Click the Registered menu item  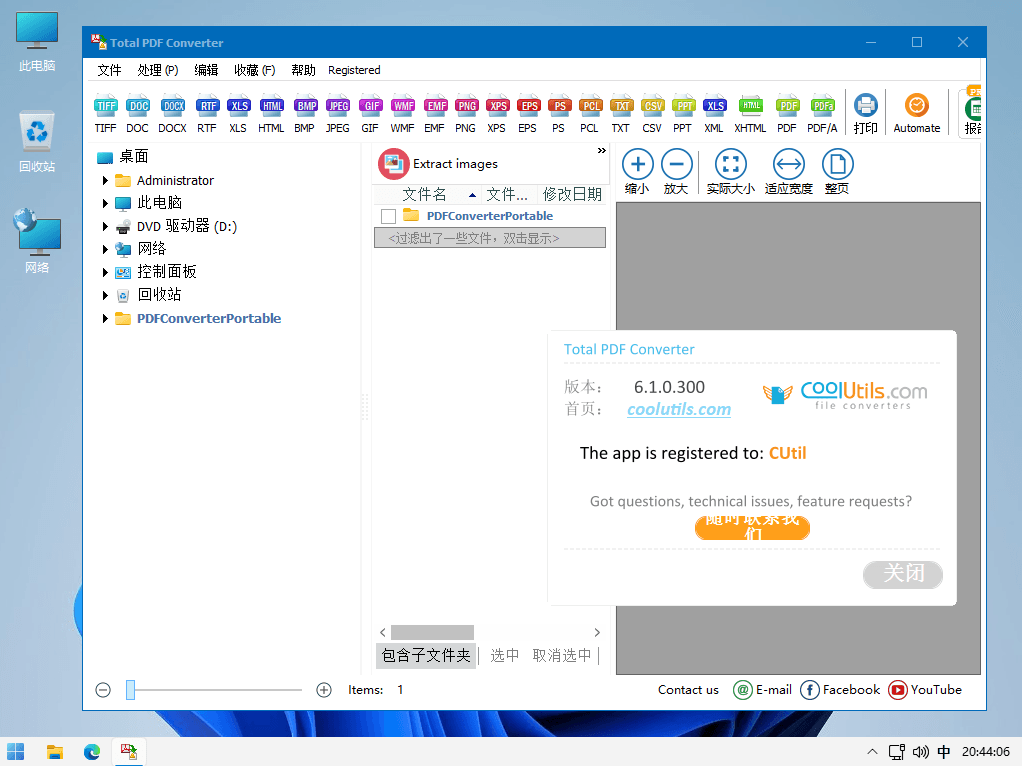[x=354, y=70]
